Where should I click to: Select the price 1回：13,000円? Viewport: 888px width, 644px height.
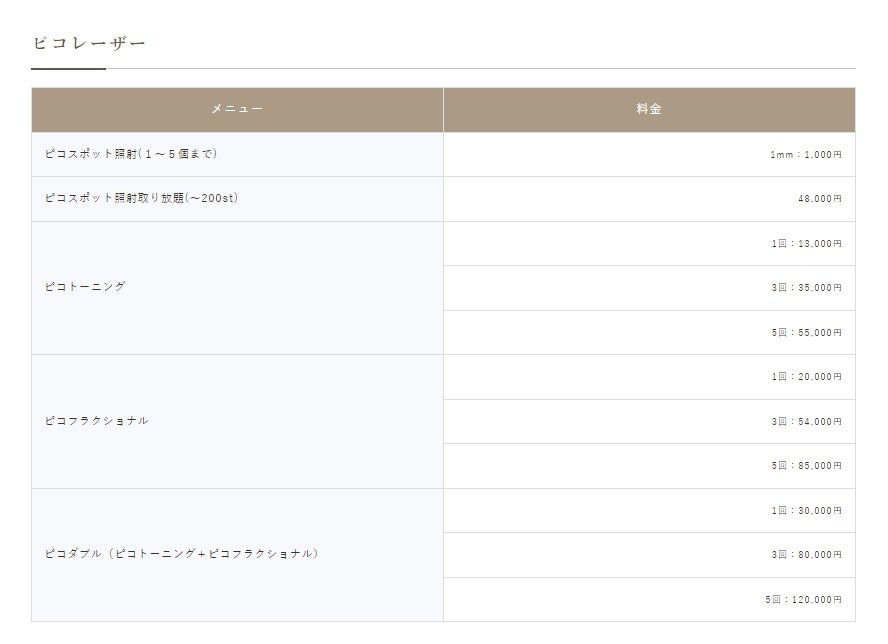pos(806,244)
